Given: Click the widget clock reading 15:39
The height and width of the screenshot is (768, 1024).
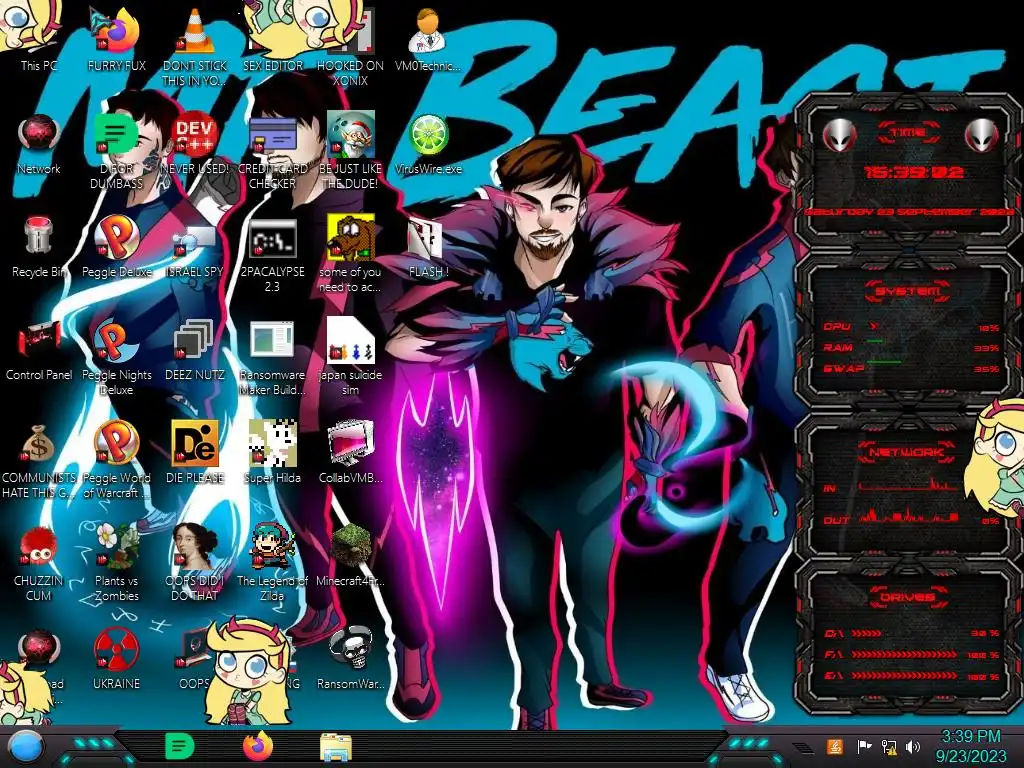Looking at the screenshot, I should tap(914, 172).
